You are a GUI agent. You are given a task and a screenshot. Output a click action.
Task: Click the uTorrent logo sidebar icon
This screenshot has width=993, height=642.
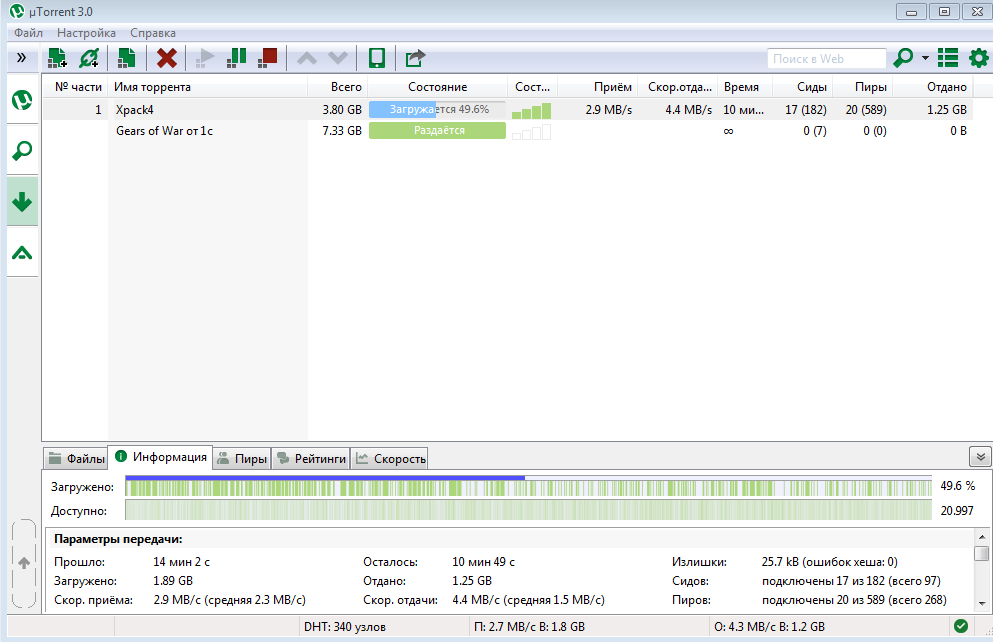point(22,100)
